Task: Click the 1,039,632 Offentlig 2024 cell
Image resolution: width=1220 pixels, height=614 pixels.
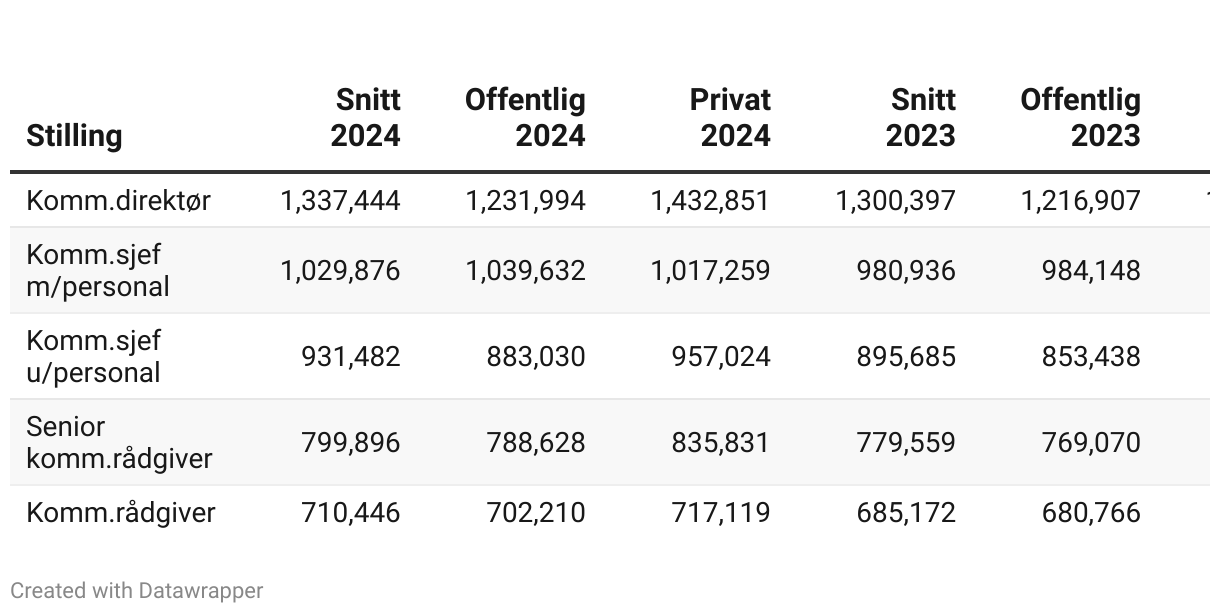Action: click(x=526, y=270)
